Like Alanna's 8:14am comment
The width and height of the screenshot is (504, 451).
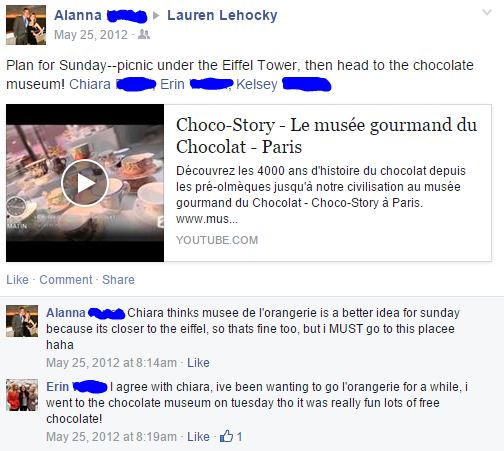click(198, 363)
